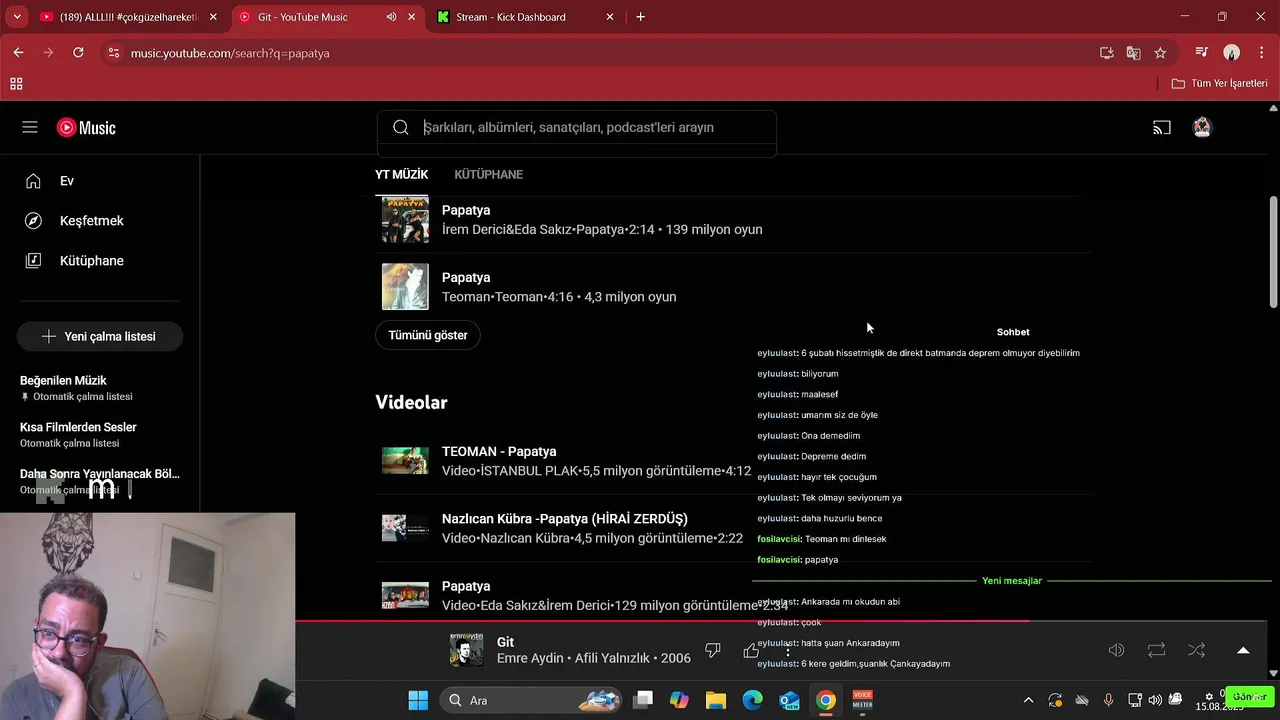Open a new Chrome tab
The width and height of the screenshot is (1280, 720).
coord(640,17)
